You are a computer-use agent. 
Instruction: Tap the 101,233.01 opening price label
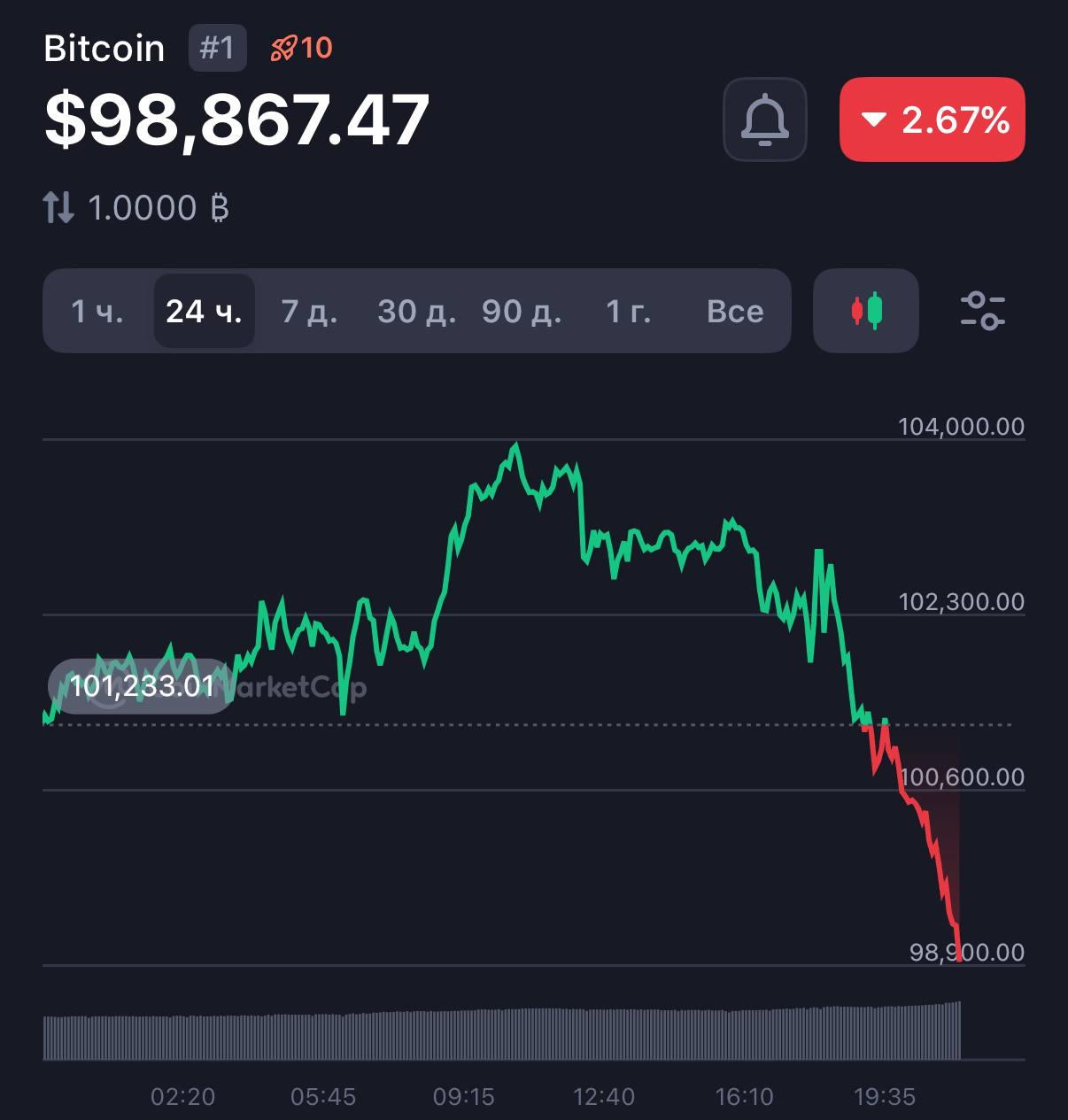click(x=142, y=686)
